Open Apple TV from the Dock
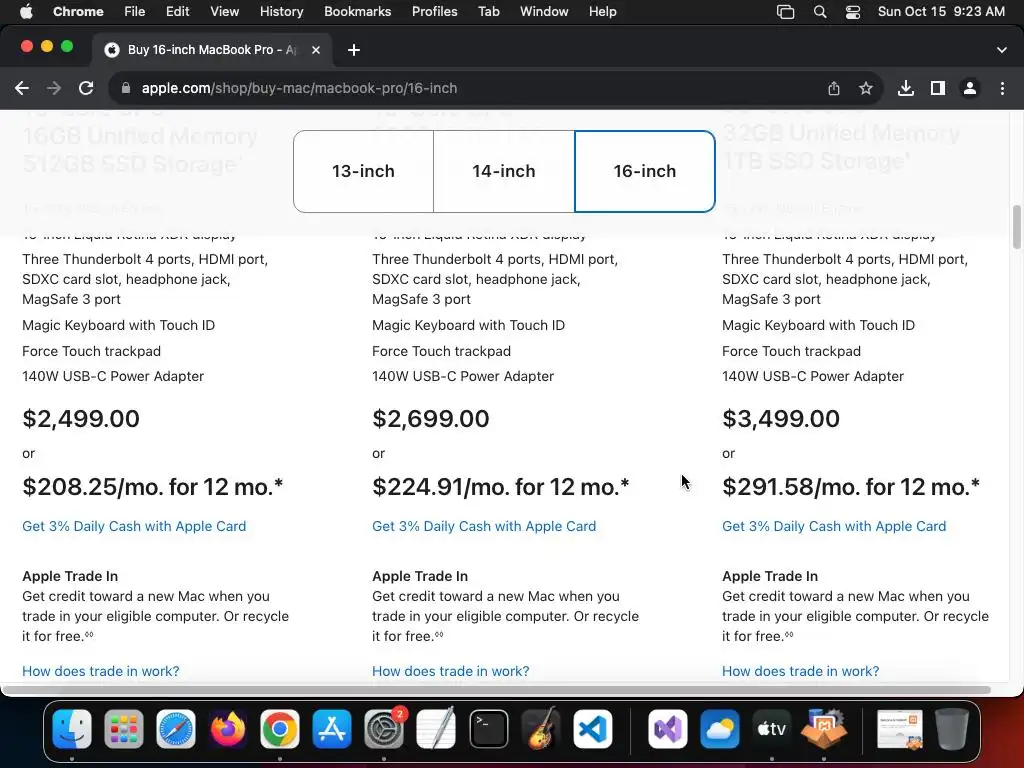Image resolution: width=1024 pixels, height=768 pixels. [771, 729]
